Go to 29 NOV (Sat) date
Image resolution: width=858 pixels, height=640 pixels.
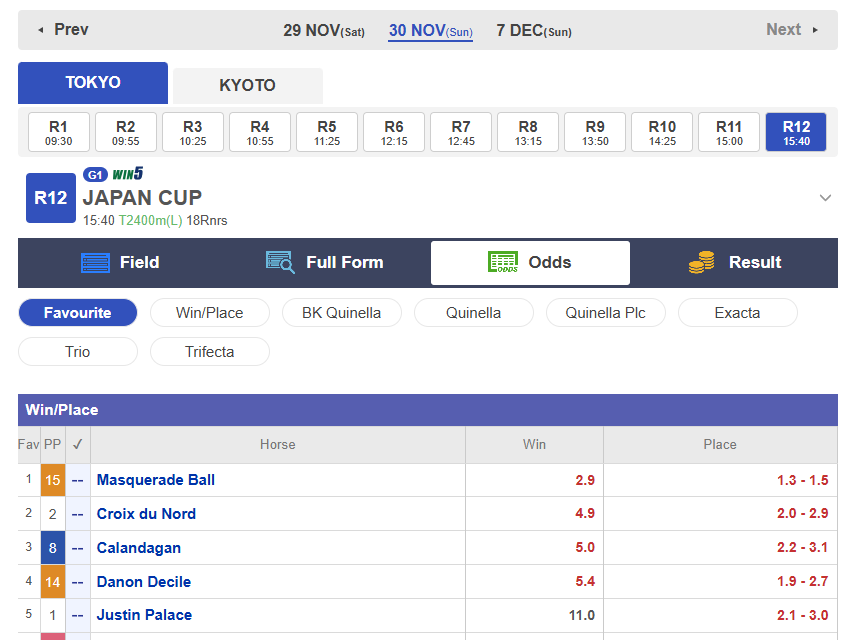coord(324,31)
